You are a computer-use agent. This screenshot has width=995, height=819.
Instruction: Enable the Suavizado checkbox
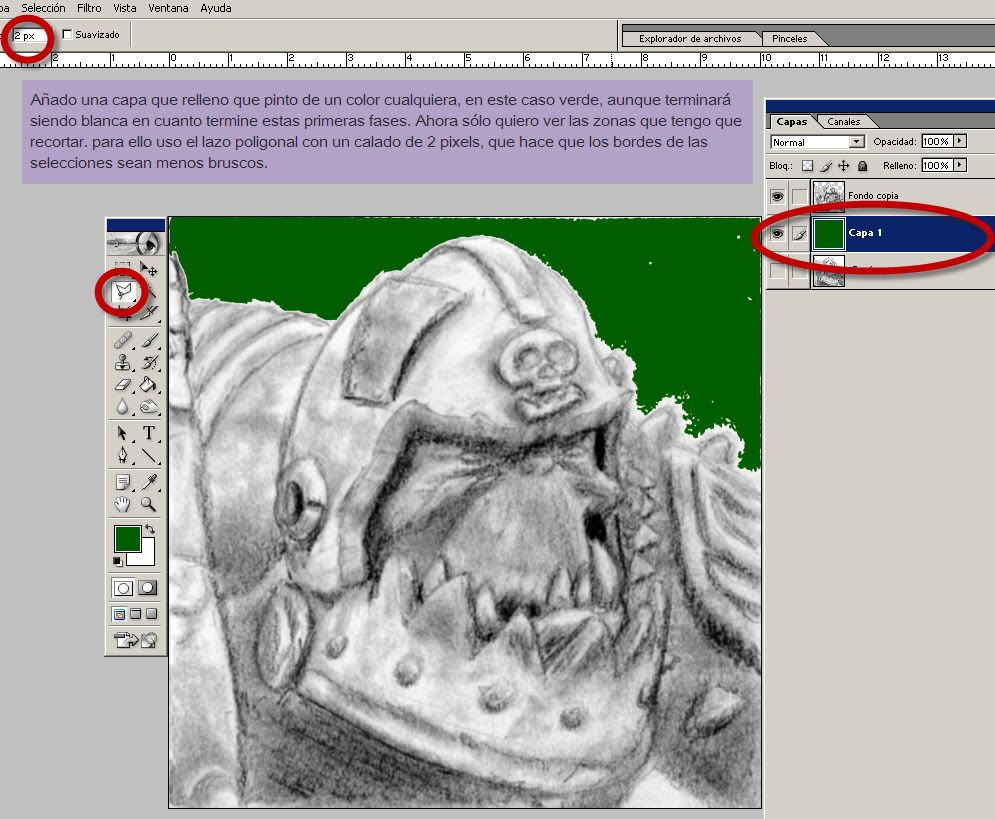coord(67,34)
